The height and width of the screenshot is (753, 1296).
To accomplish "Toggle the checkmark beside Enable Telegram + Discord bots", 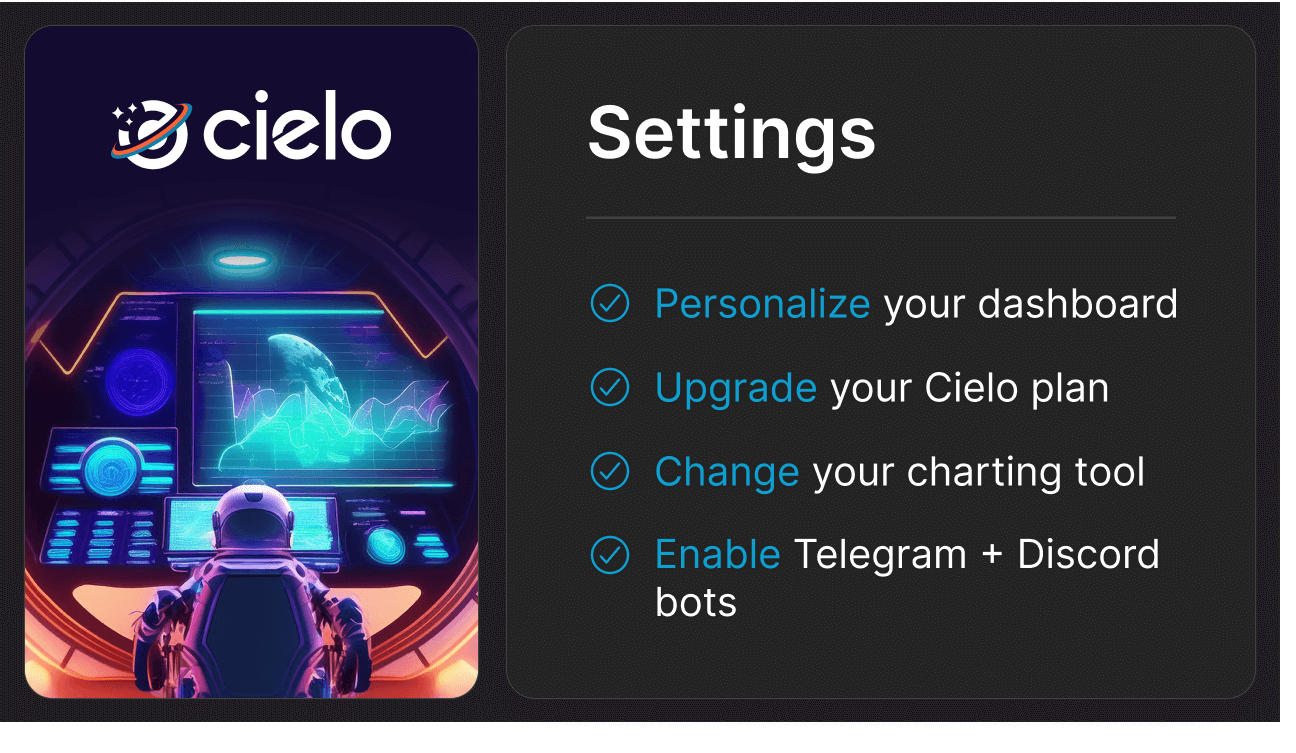I will tap(610, 554).
